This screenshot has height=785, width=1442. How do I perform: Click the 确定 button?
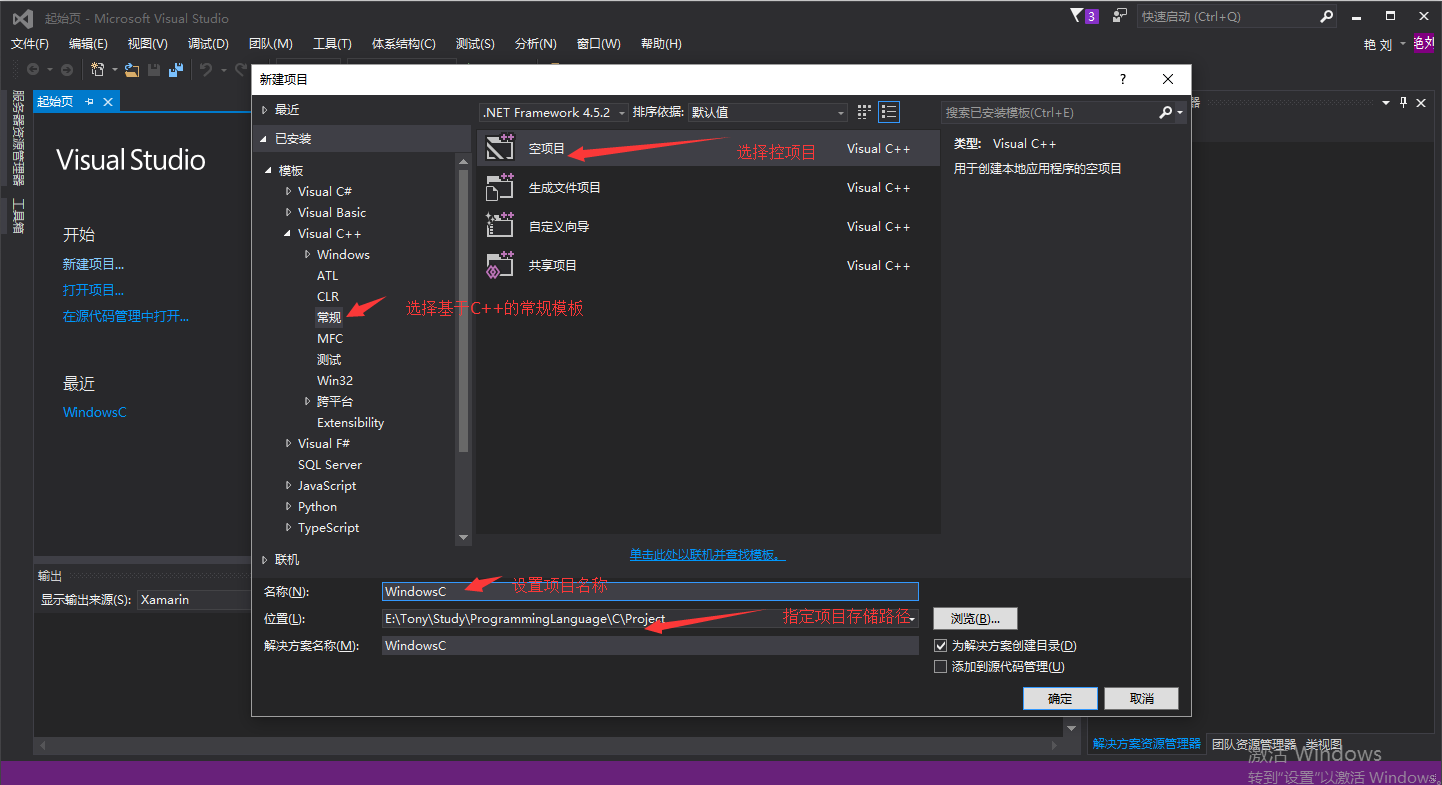click(1060, 698)
